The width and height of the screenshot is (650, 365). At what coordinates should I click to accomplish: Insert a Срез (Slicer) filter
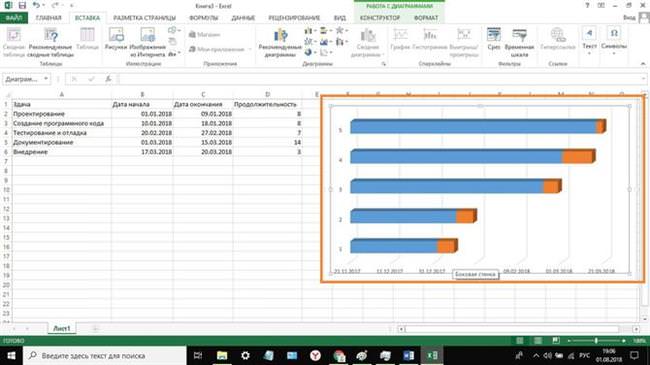coord(494,39)
